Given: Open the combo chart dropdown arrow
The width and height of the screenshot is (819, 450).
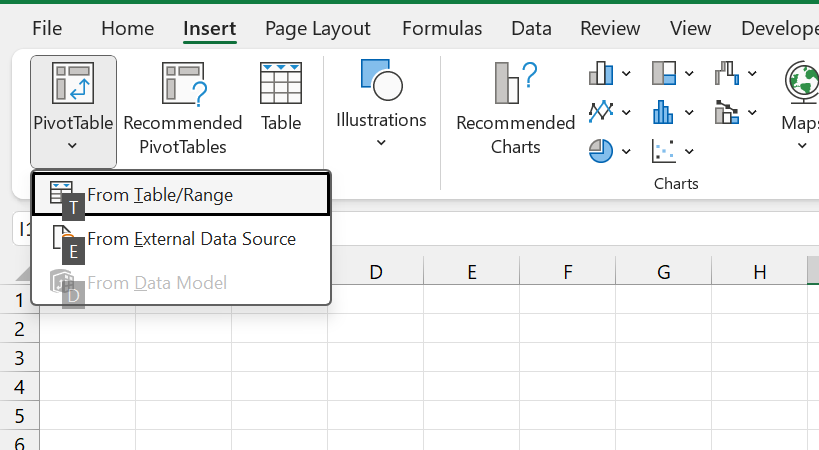Looking at the screenshot, I should (x=752, y=112).
